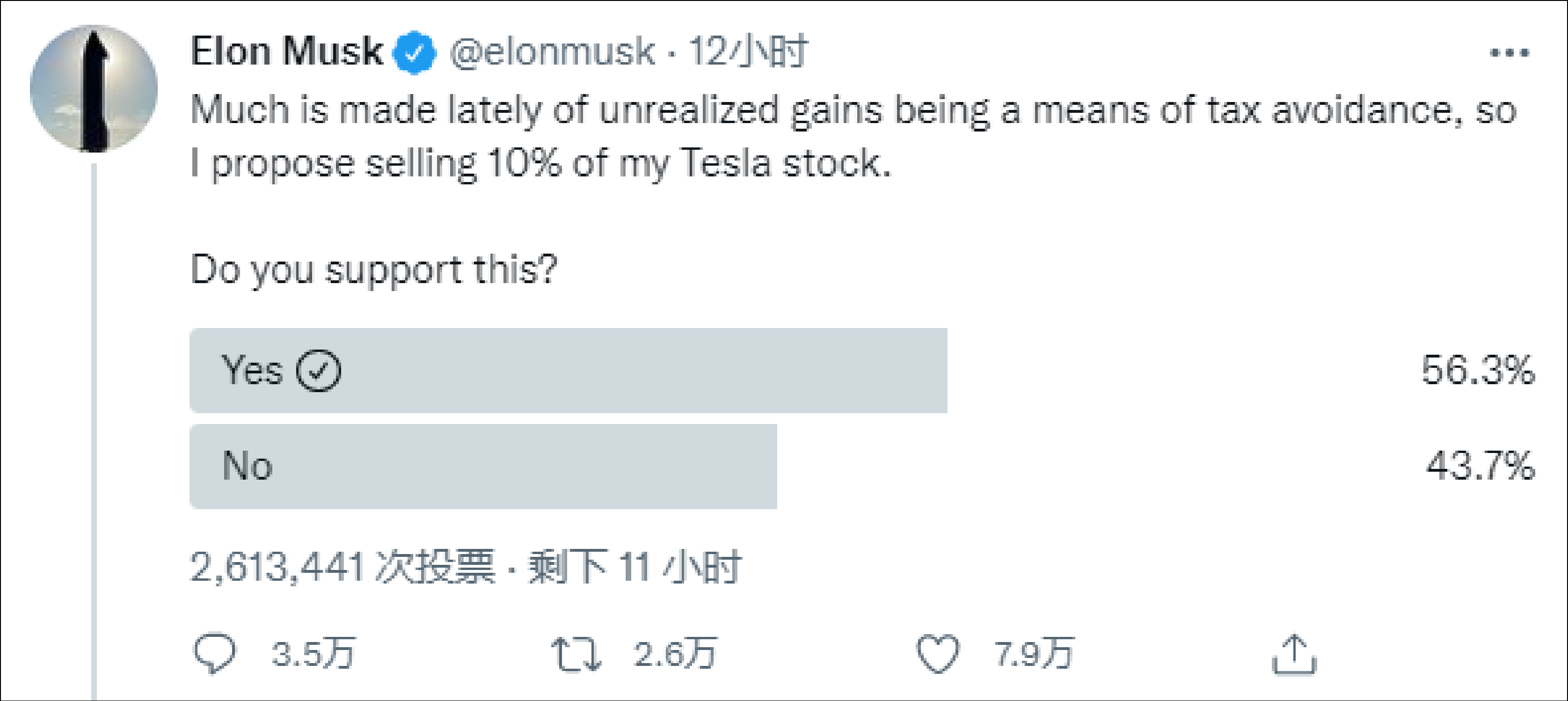This screenshot has width=1568, height=701.
Task: Select the Yes poll option bar
Action: click(568, 371)
